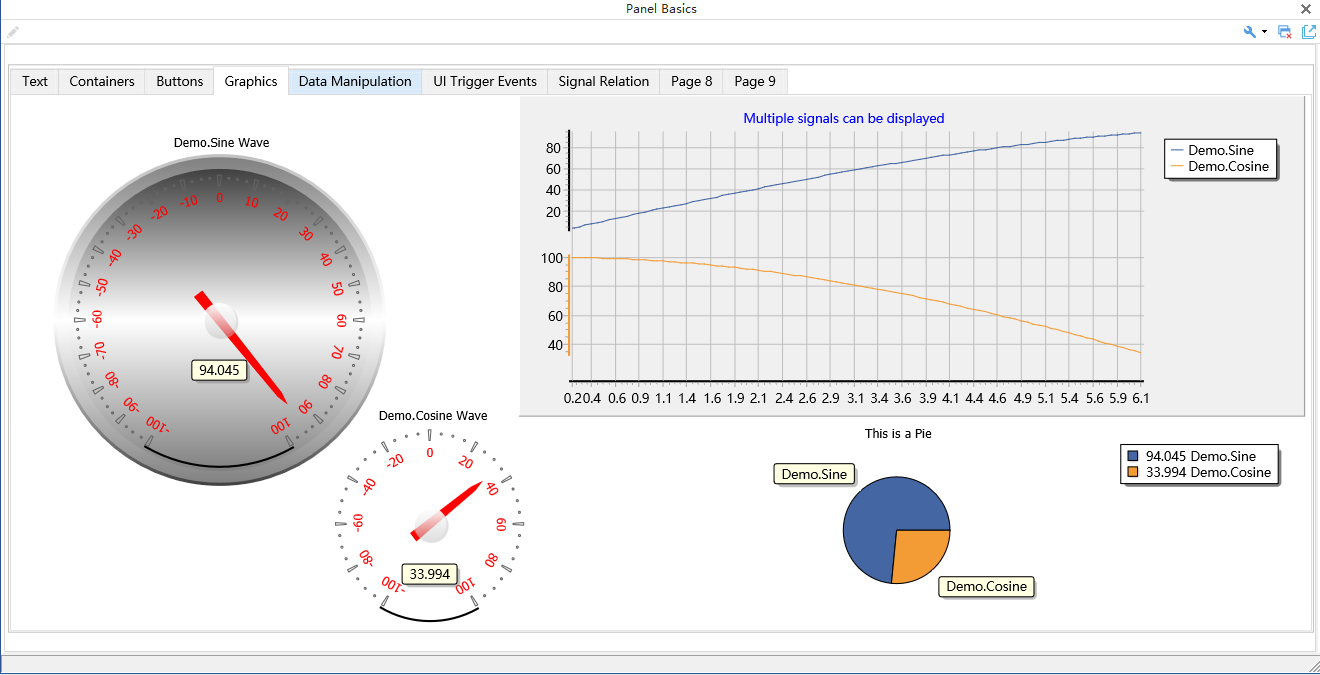Click the 33.994 value on the cosine gauge

pyautogui.click(x=430, y=574)
